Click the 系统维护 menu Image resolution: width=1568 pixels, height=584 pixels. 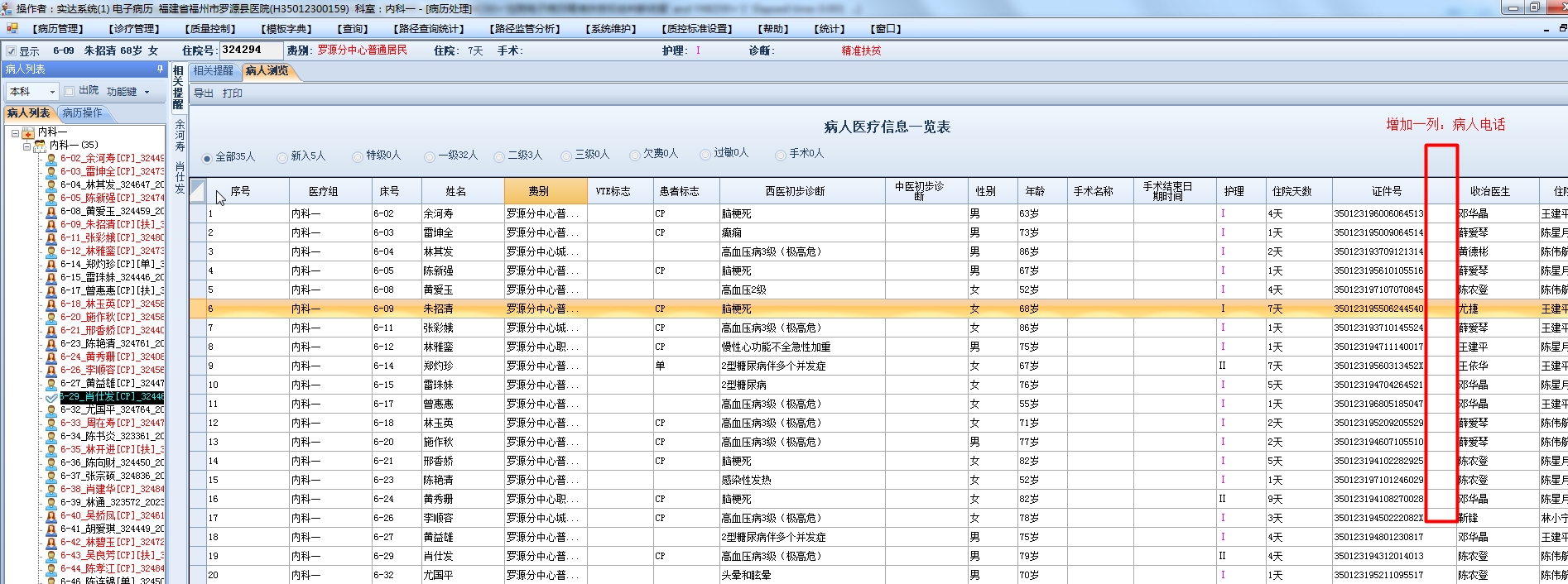611,29
